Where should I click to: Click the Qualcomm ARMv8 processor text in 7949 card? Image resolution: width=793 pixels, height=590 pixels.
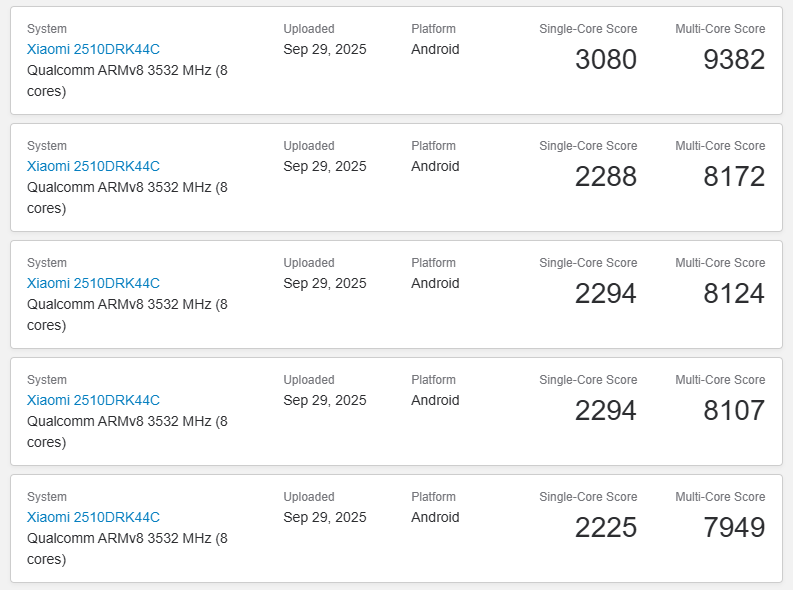point(127,549)
